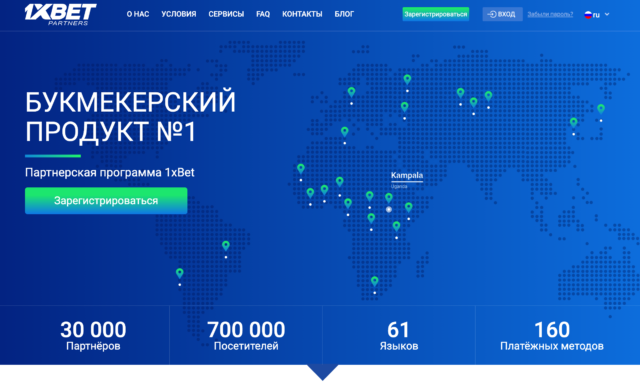Click the ВХОД login button
The image size is (640, 386).
point(502,14)
